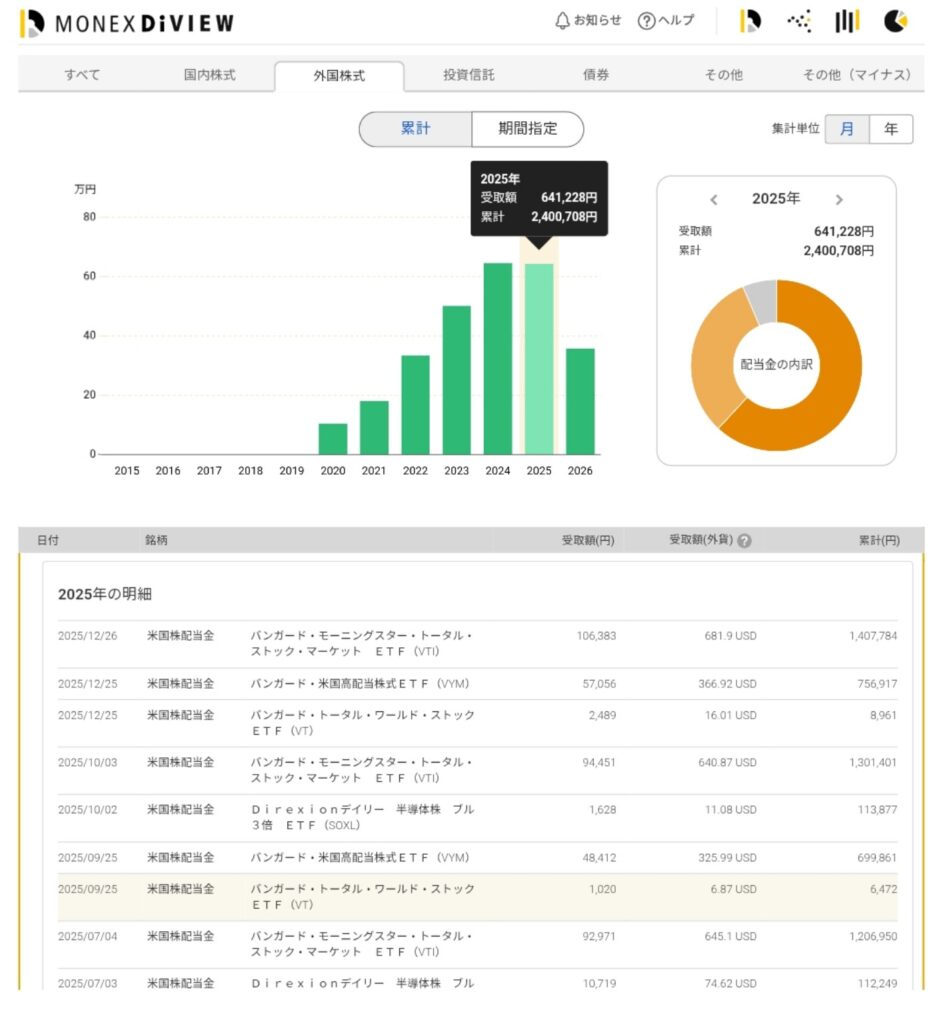This screenshot has height=1024, width=943.
Task: Click the 2025/12/26 VTI dividend row
Action: pyautogui.click(x=477, y=644)
